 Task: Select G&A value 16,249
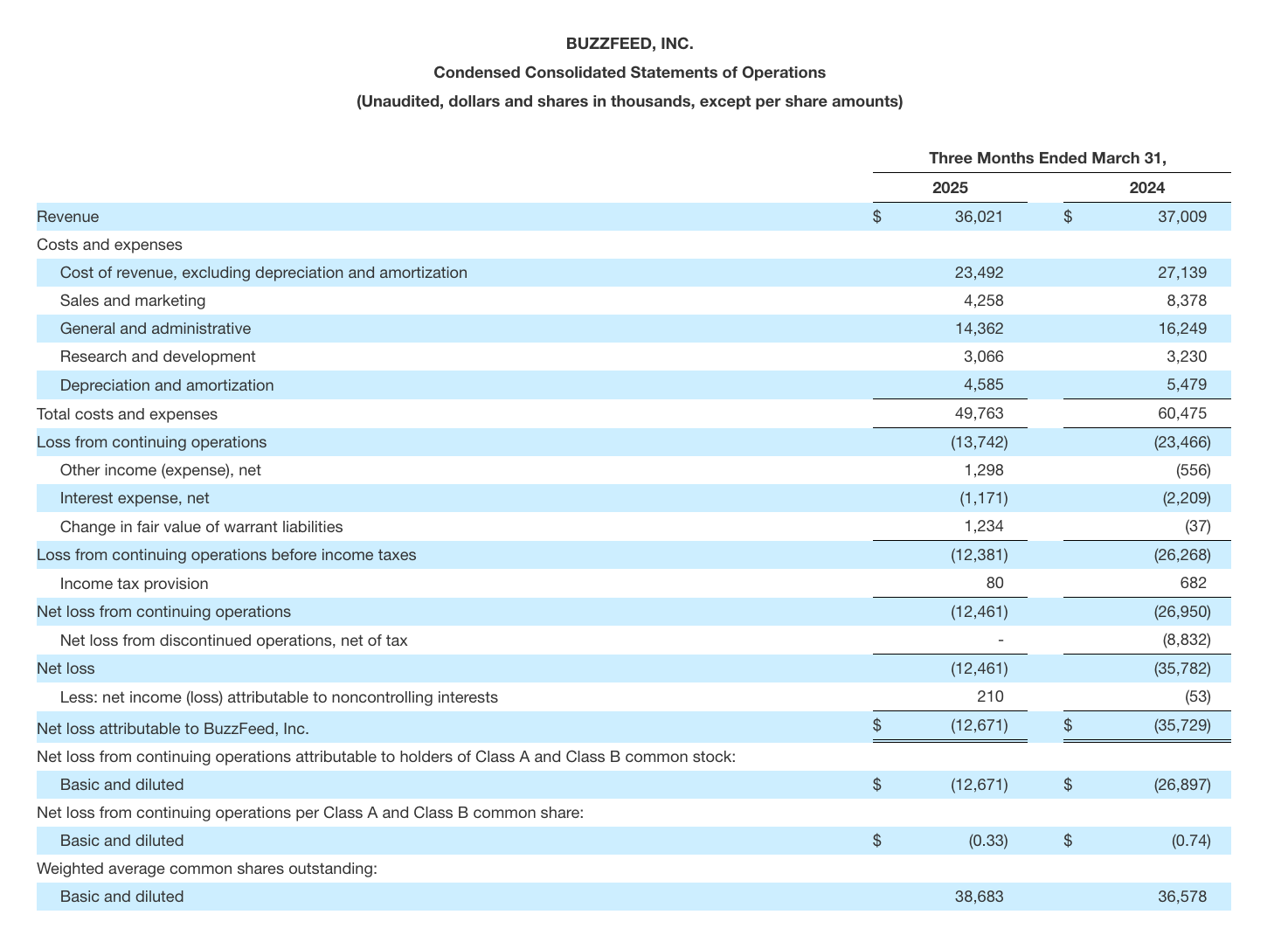(1182, 329)
